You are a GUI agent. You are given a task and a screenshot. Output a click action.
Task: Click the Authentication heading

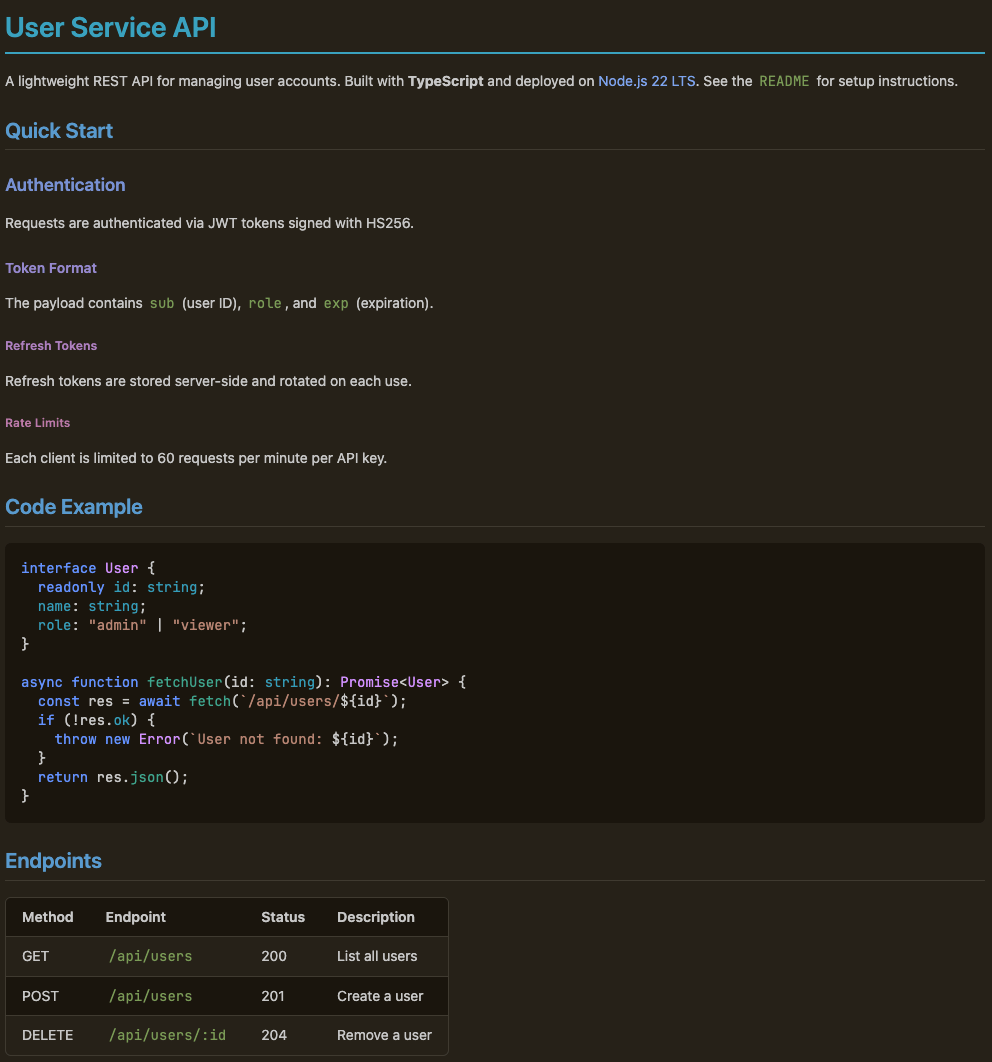click(65, 185)
